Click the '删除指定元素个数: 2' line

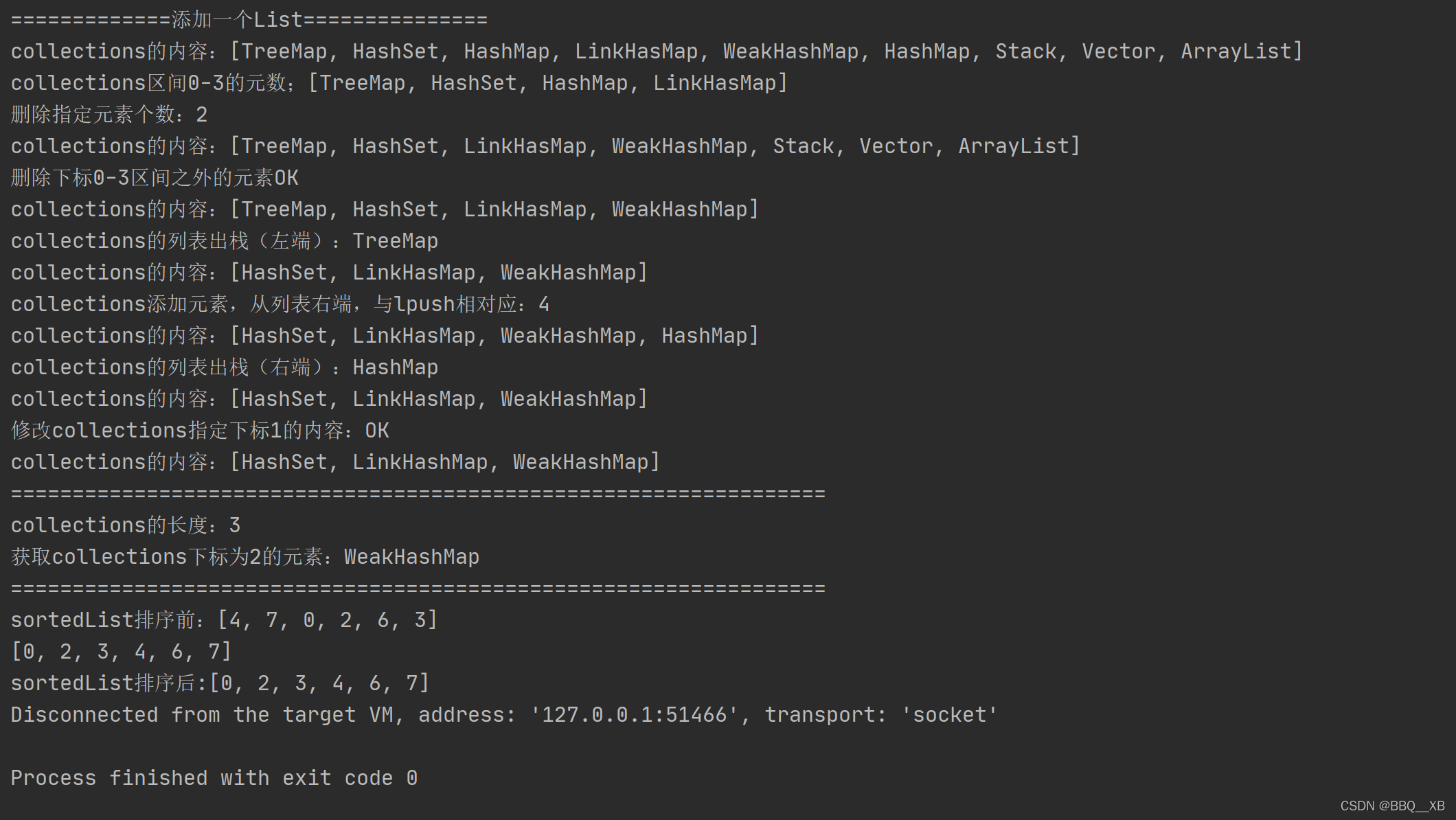[x=109, y=115]
